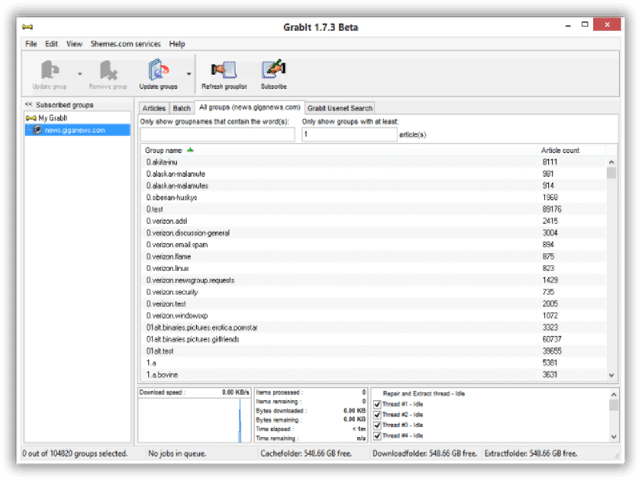
Task: Select the 0.verizon.security group row
Action: point(373,292)
